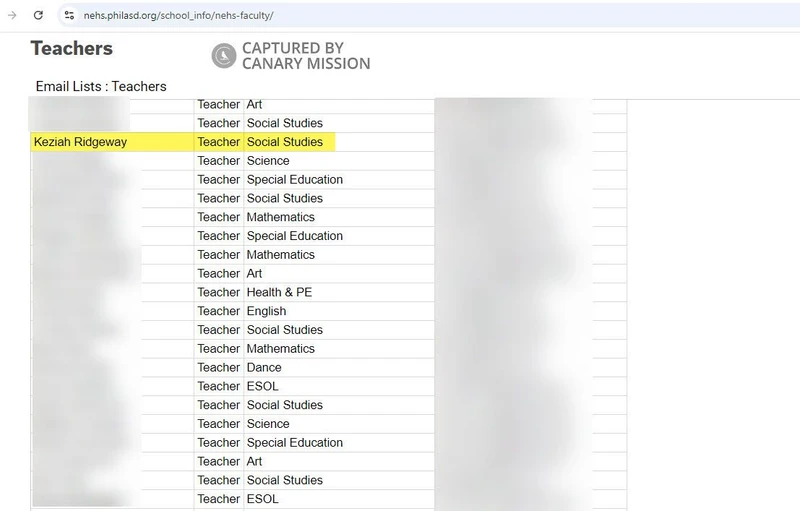The width and height of the screenshot is (800, 511).
Task: Click the browser forward arrow
Action: pyautogui.click(x=12, y=16)
